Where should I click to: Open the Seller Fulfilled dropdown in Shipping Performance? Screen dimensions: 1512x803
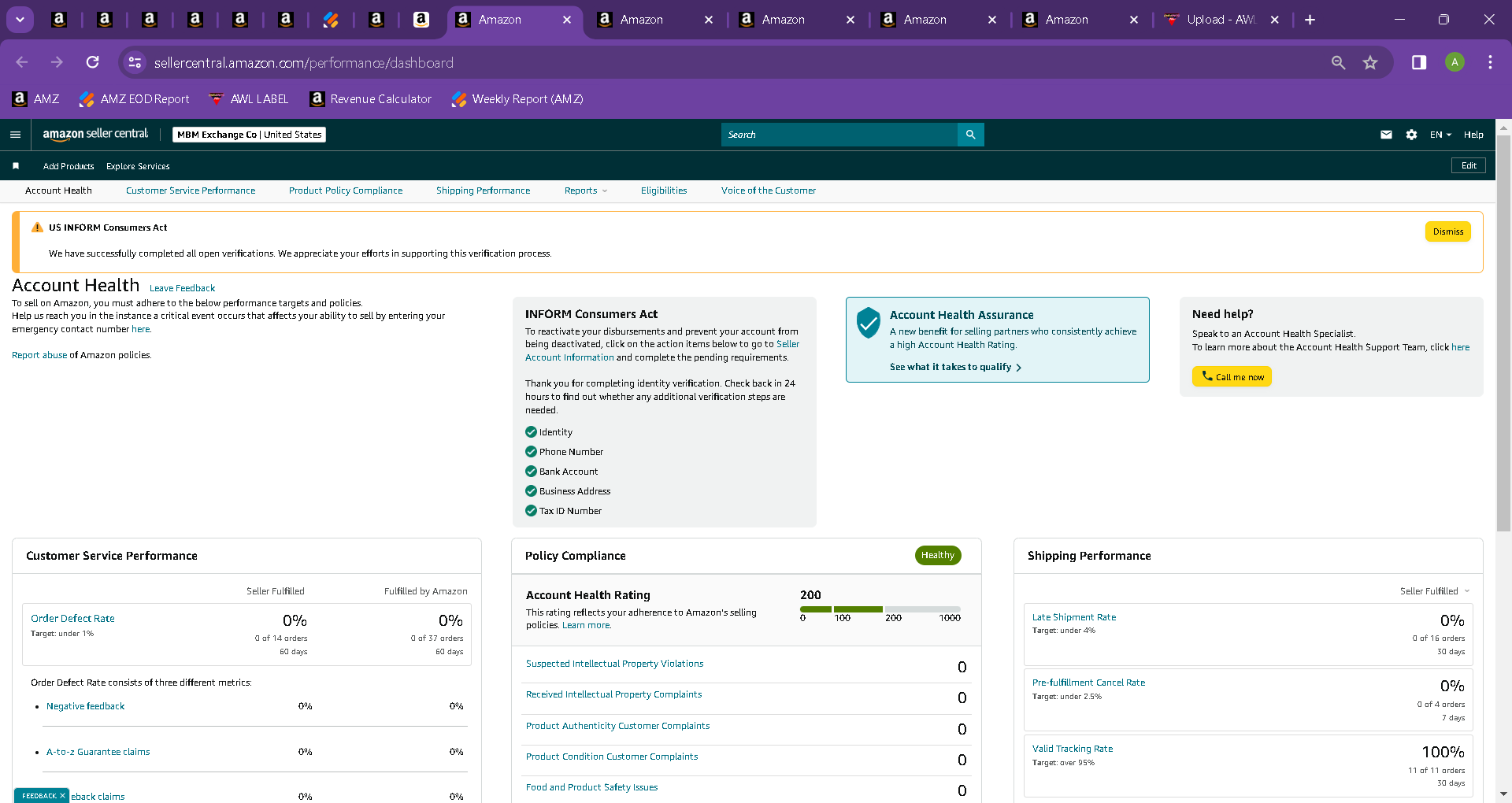(x=1435, y=591)
